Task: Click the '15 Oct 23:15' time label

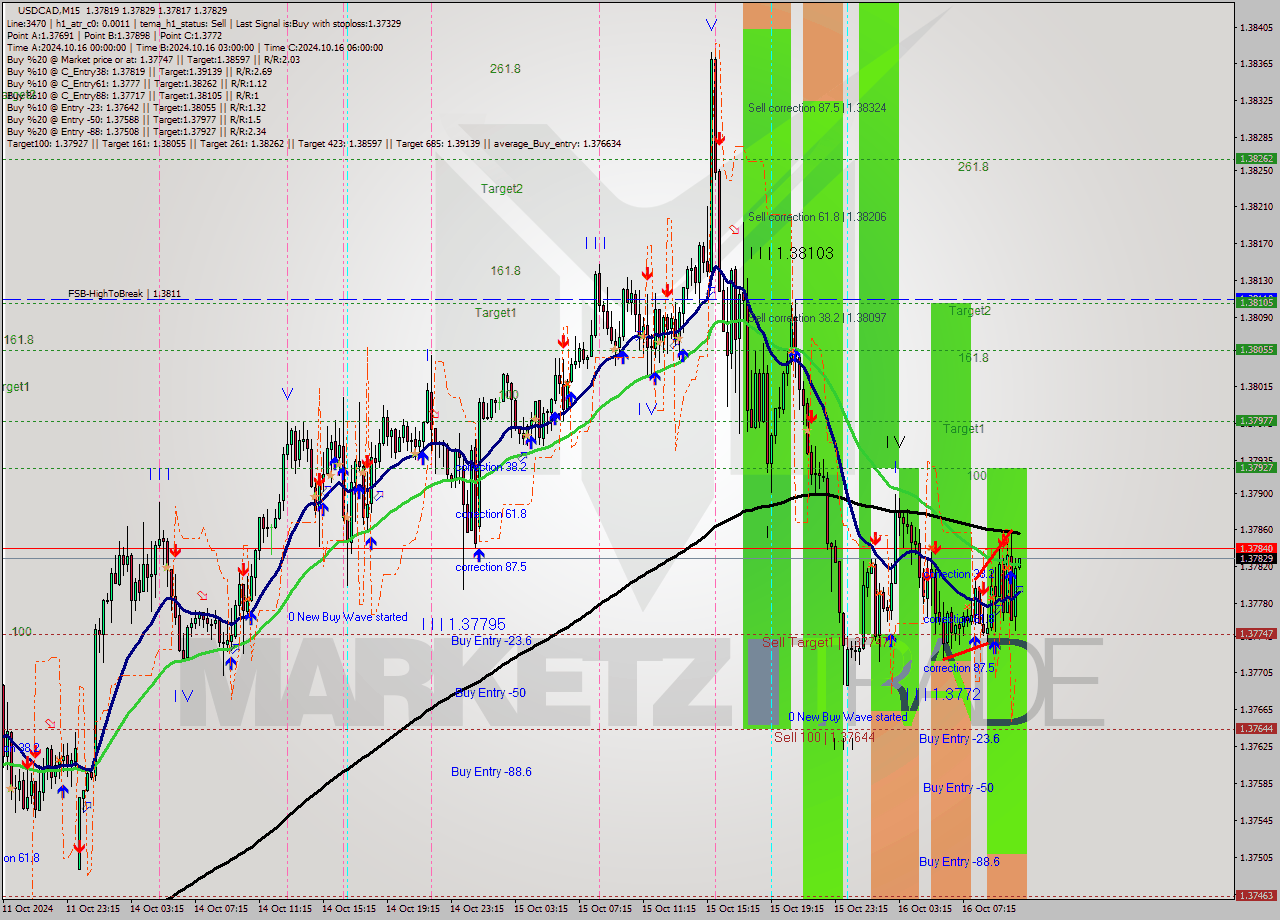Action: (x=863, y=909)
